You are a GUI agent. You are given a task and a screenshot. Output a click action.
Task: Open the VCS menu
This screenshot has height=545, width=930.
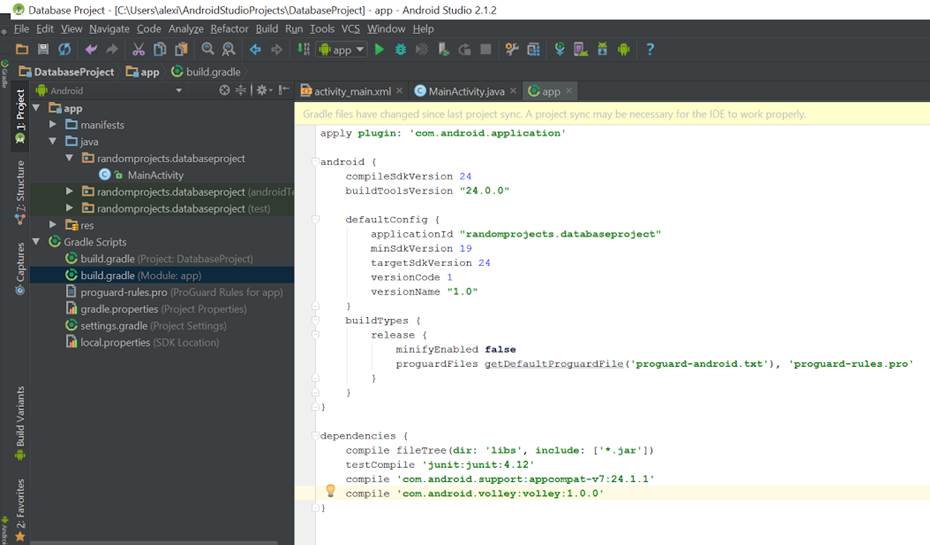(351, 28)
